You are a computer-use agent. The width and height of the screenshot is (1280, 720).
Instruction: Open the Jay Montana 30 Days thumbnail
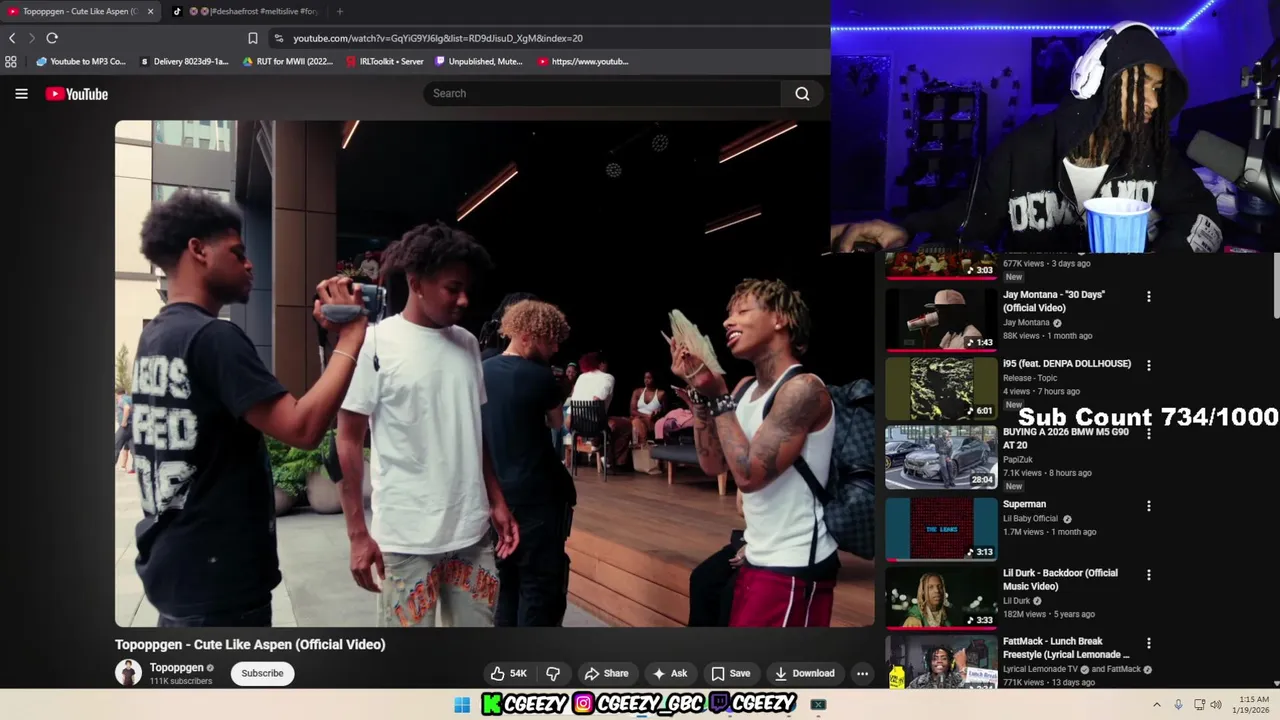(x=941, y=320)
